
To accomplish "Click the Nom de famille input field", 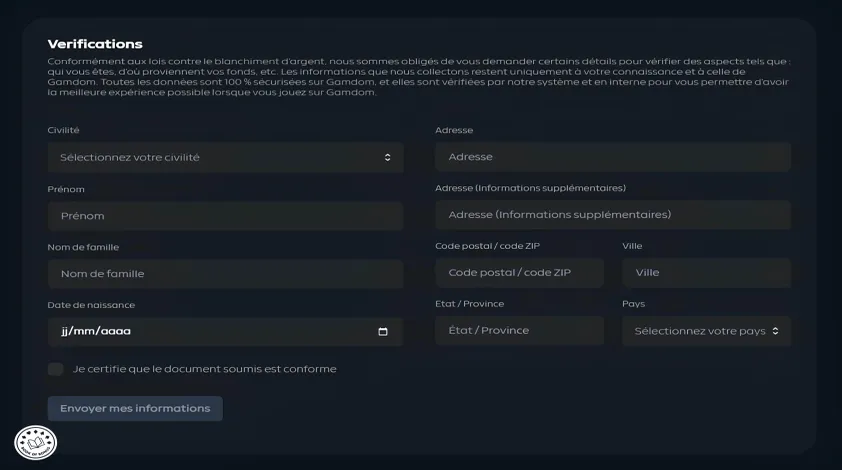I will pyautogui.click(x=226, y=274).
